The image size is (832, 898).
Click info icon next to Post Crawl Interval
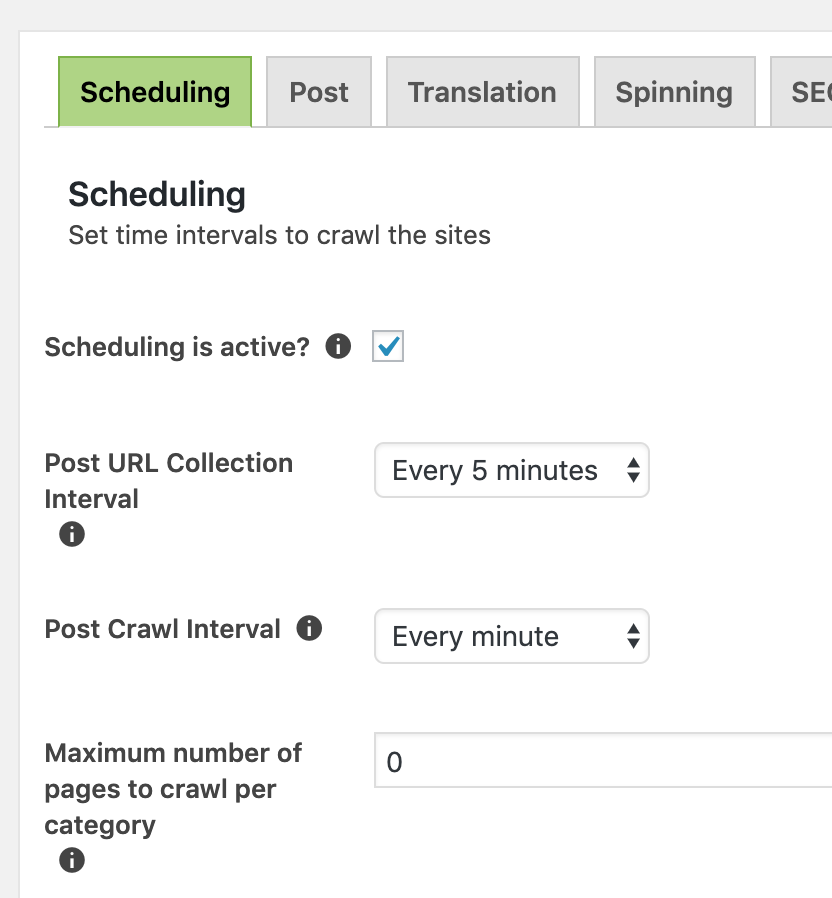309,628
